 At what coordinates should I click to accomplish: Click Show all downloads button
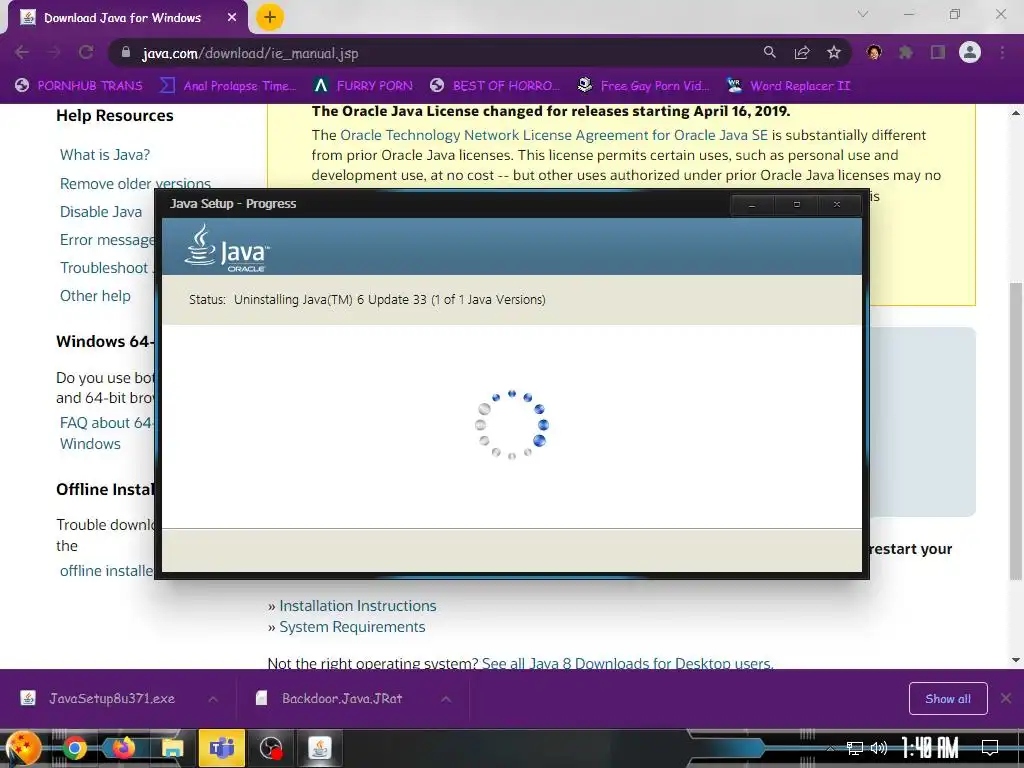click(x=948, y=699)
